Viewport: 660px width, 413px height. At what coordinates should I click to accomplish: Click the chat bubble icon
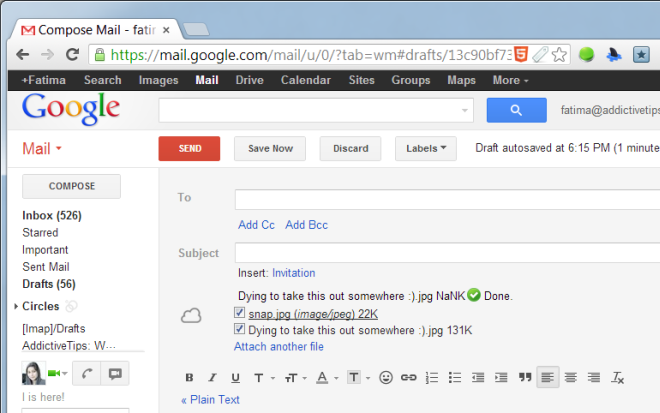pos(115,373)
